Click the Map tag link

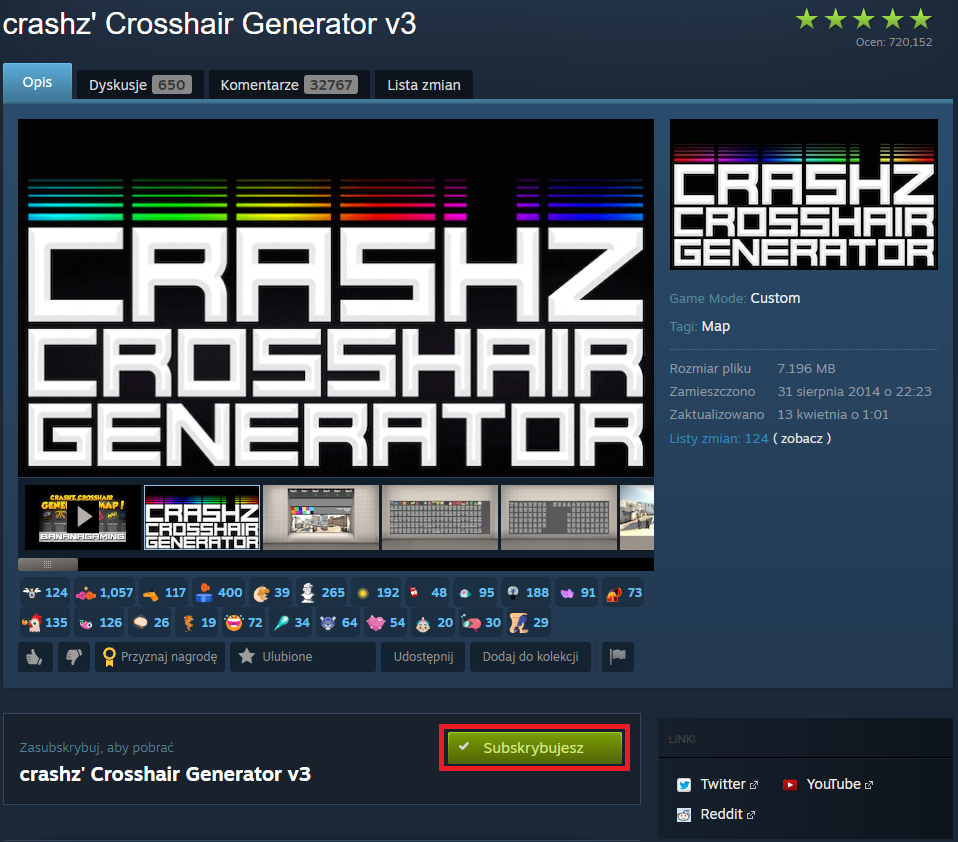pyautogui.click(x=715, y=326)
